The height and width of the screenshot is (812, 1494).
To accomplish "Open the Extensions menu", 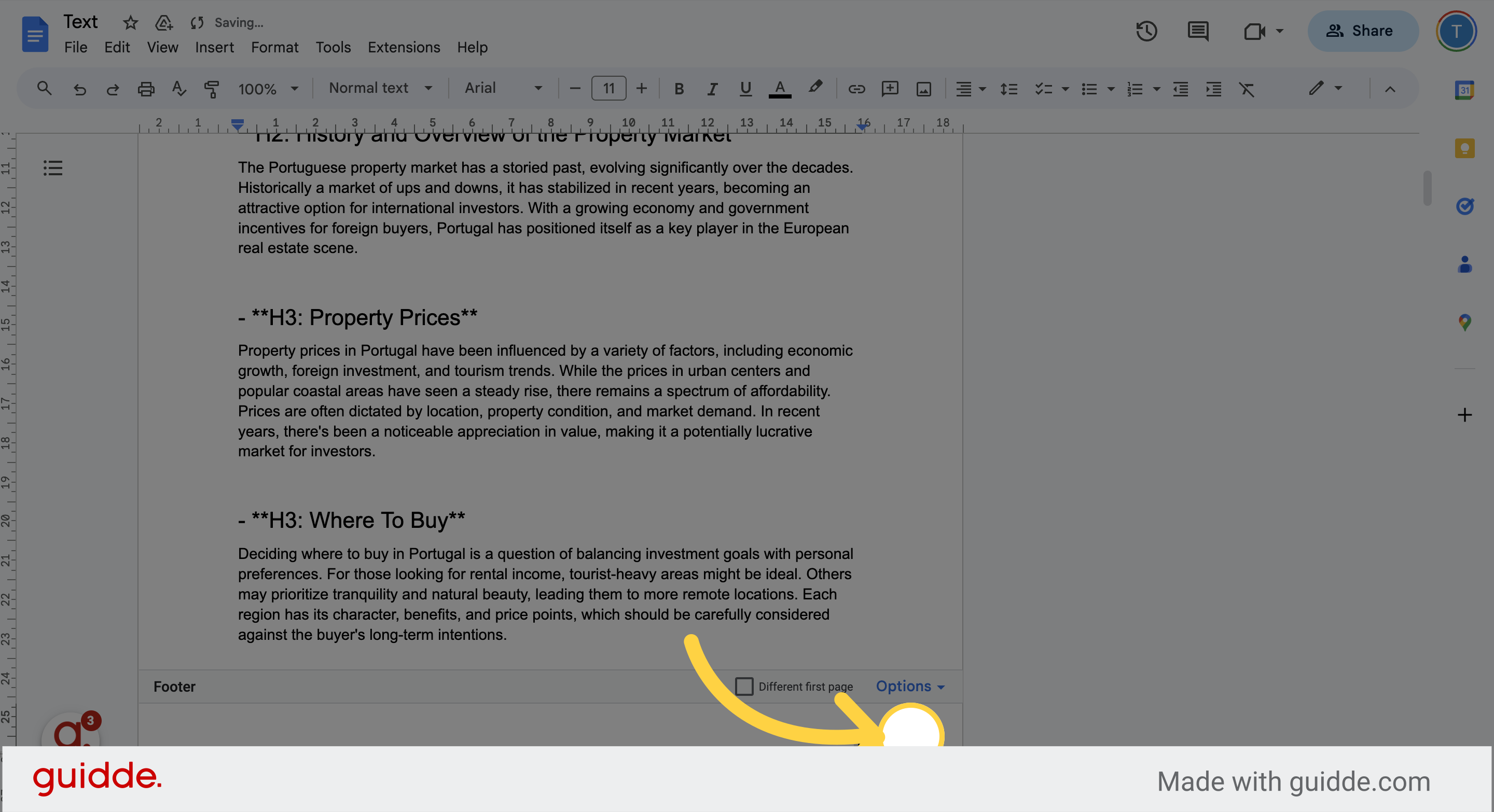I will coord(403,47).
